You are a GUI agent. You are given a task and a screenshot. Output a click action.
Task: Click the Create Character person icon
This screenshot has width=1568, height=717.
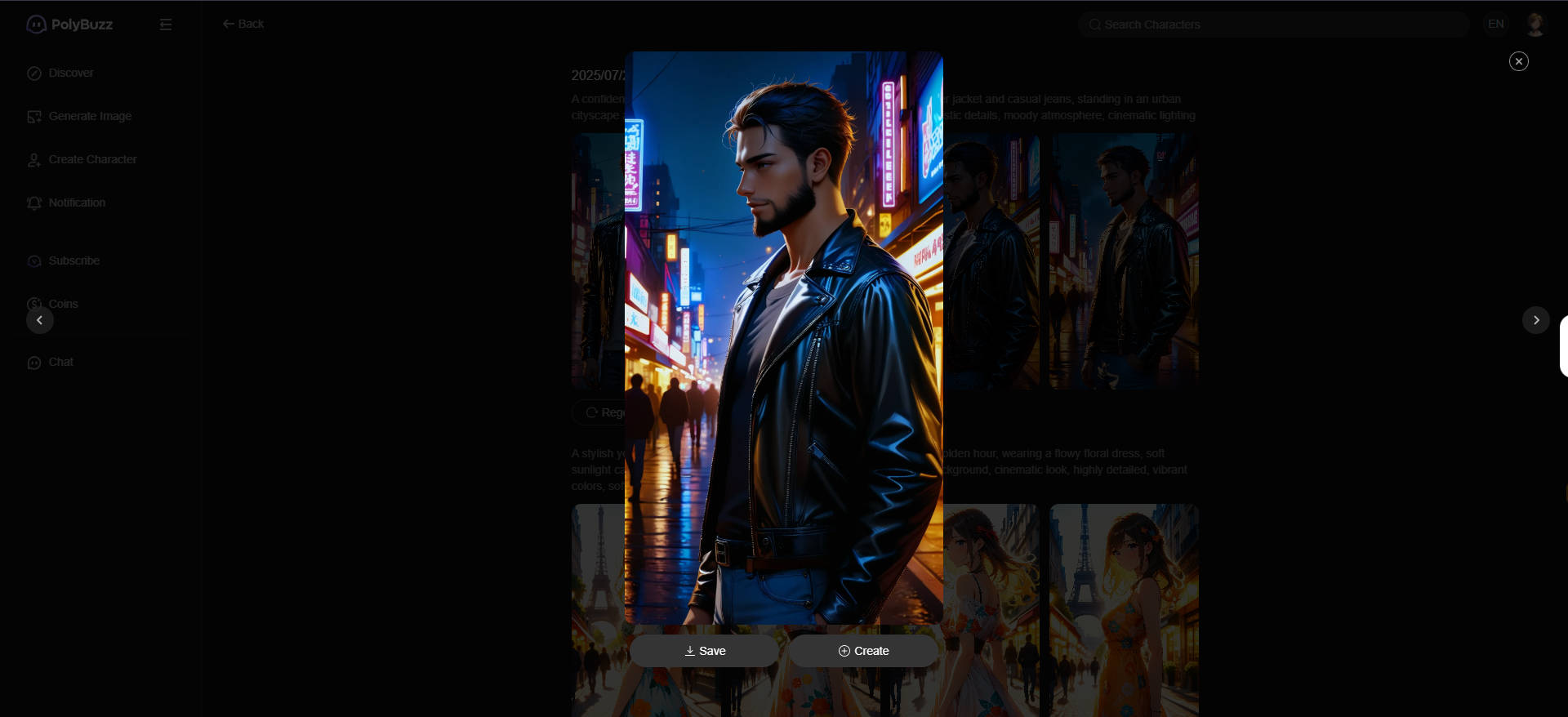pos(34,160)
